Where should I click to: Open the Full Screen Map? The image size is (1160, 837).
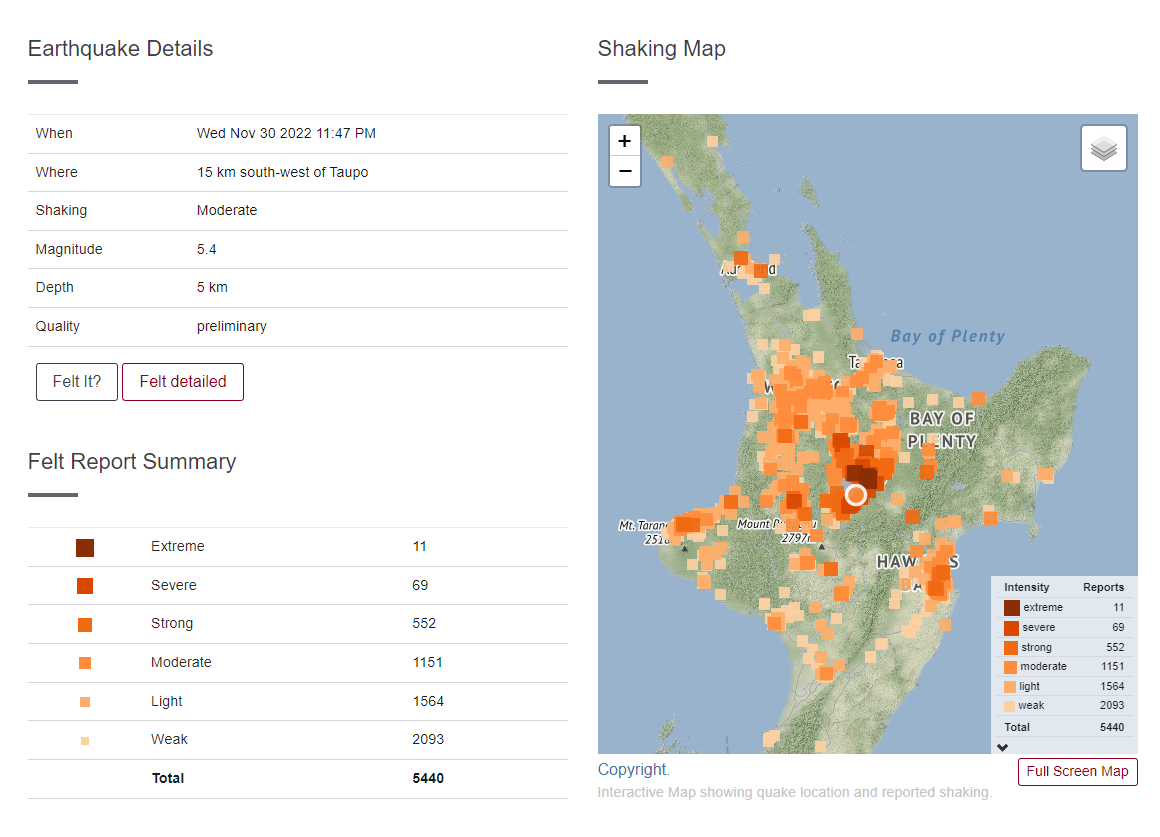point(1077,771)
